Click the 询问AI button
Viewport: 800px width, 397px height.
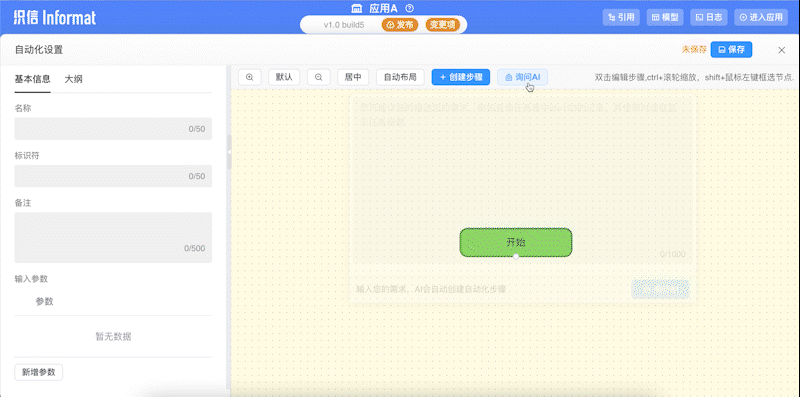pos(522,77)
